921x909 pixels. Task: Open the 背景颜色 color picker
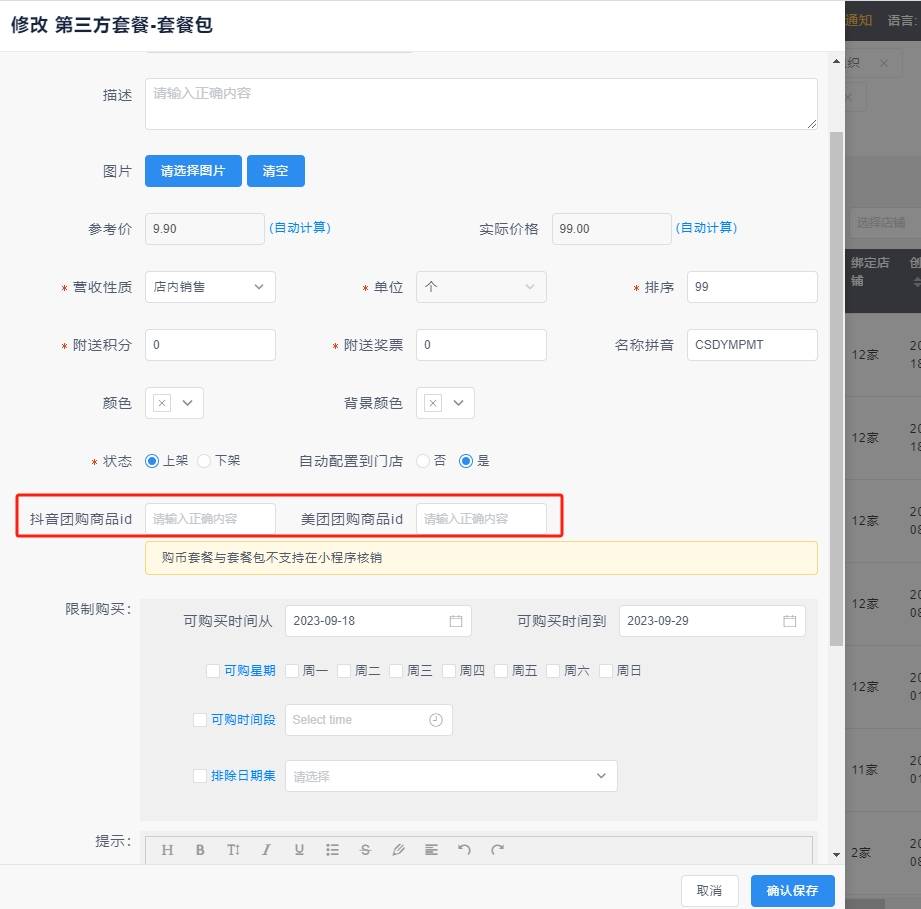(445, 403)
